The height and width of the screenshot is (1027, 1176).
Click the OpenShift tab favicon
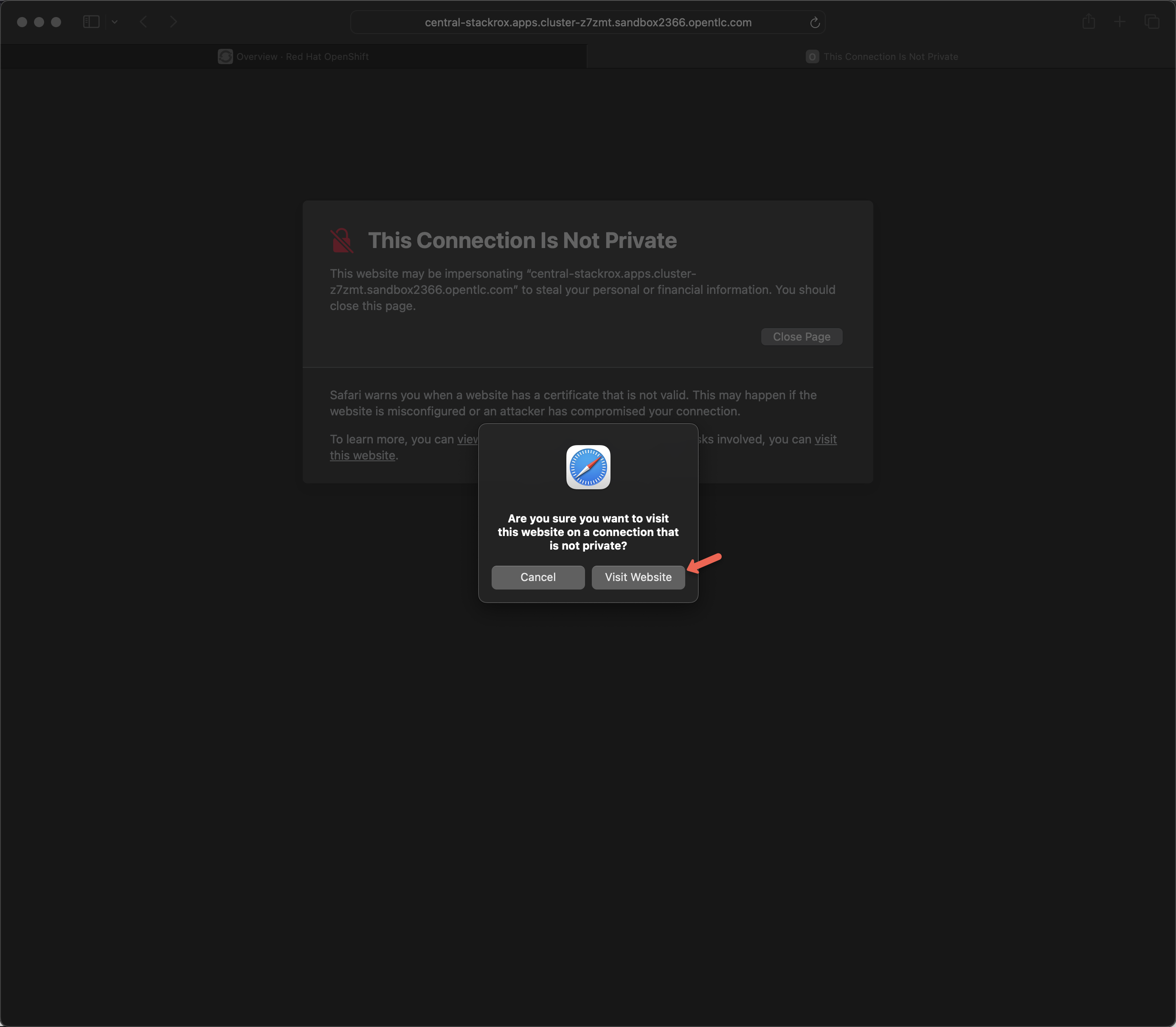click(225, 56)
